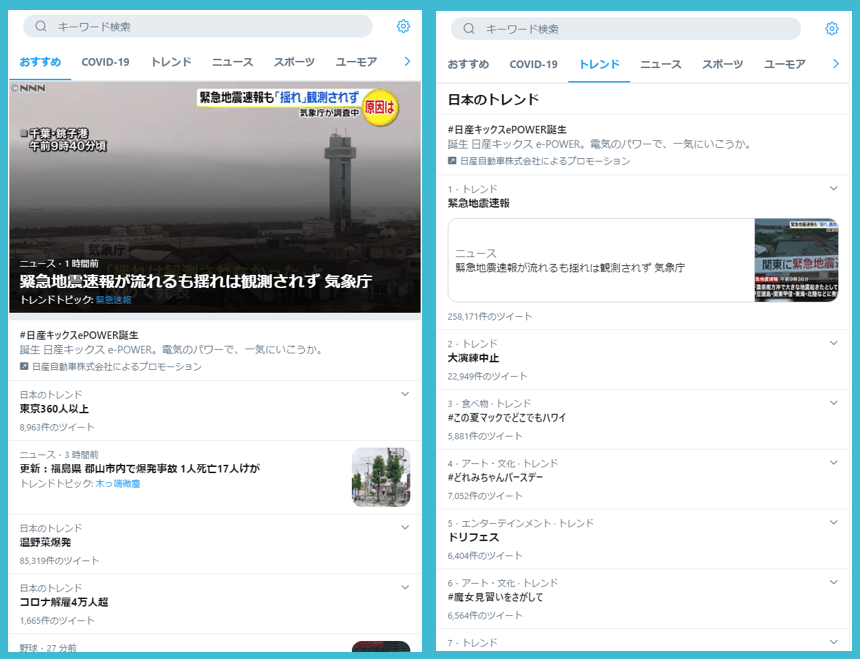Open #どれみちゃんバースデー trend

pyautogui.click(x=495, y=478)
